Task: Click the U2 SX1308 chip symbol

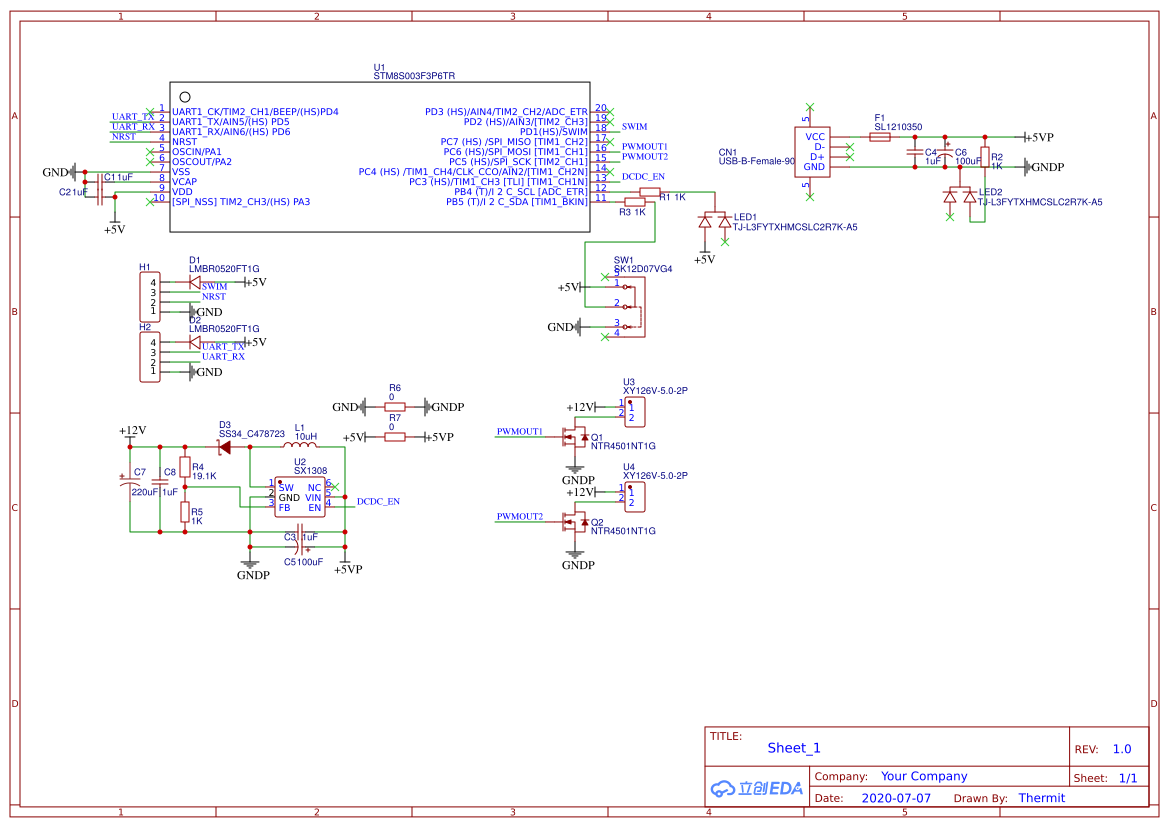Action: click(299, 497)
